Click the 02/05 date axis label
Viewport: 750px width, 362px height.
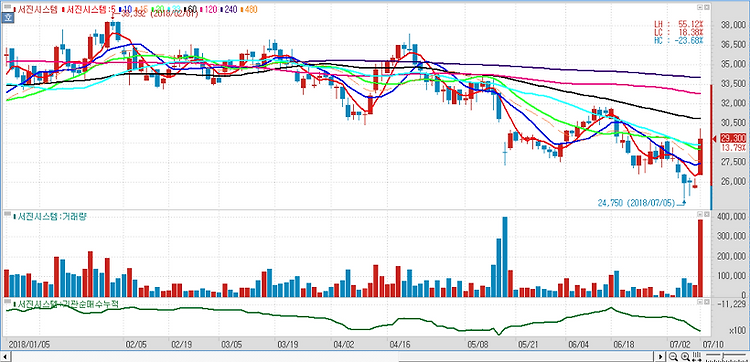point(137,343)
